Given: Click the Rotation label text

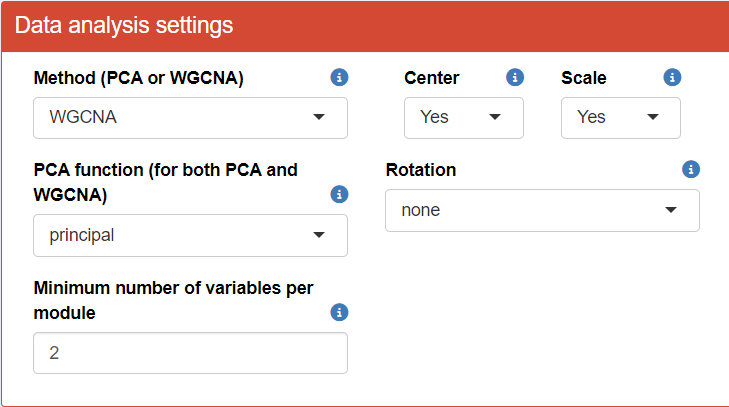Looking at the screenshot, I should click(x=420, y=170).
